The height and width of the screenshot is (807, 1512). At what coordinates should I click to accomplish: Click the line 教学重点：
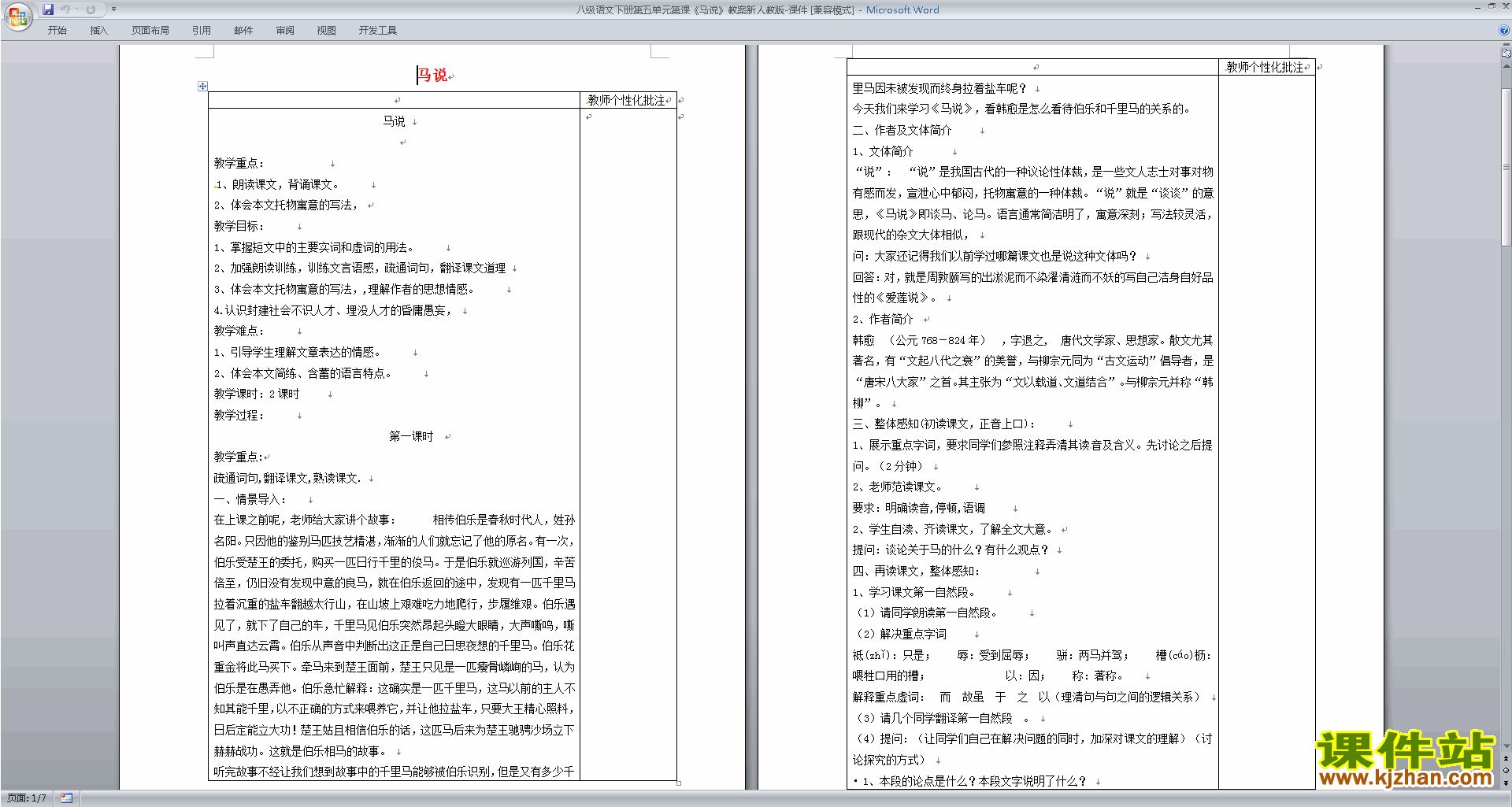pos(239,164)
